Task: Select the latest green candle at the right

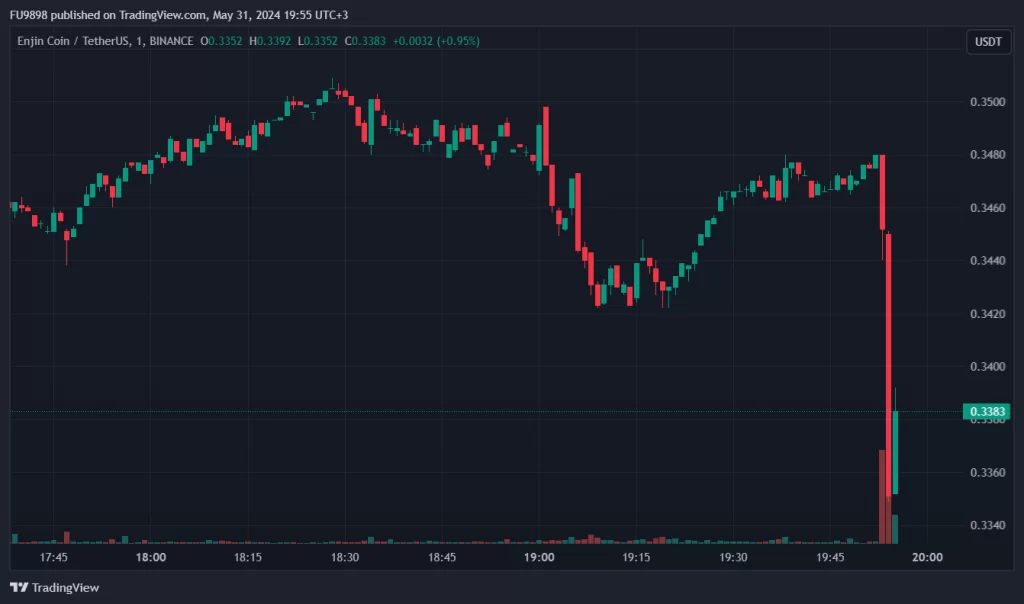Action: click(x=895, y=450)
